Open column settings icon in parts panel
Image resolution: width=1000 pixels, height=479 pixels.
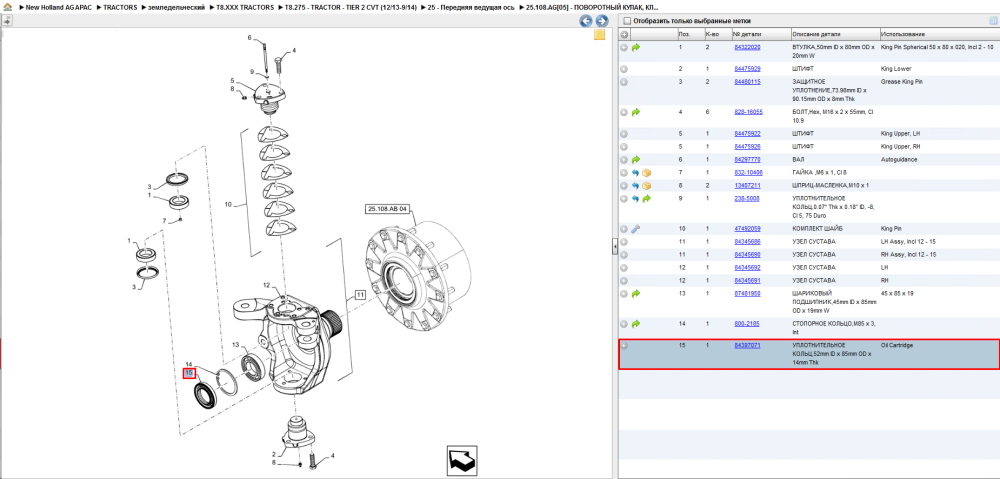[x=992, y=20]
